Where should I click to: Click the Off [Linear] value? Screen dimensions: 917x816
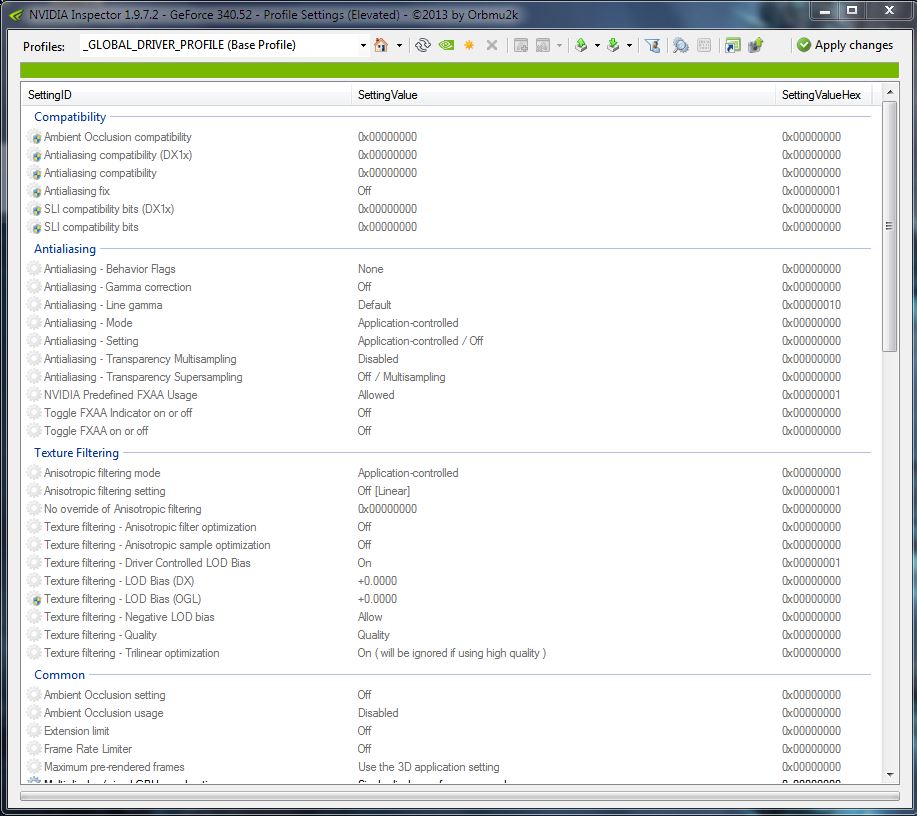(384, 491)
